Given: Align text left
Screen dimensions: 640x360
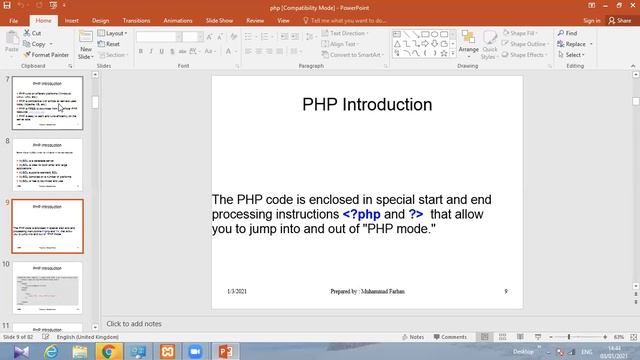Looking at the screenshot, I should 249,51.
